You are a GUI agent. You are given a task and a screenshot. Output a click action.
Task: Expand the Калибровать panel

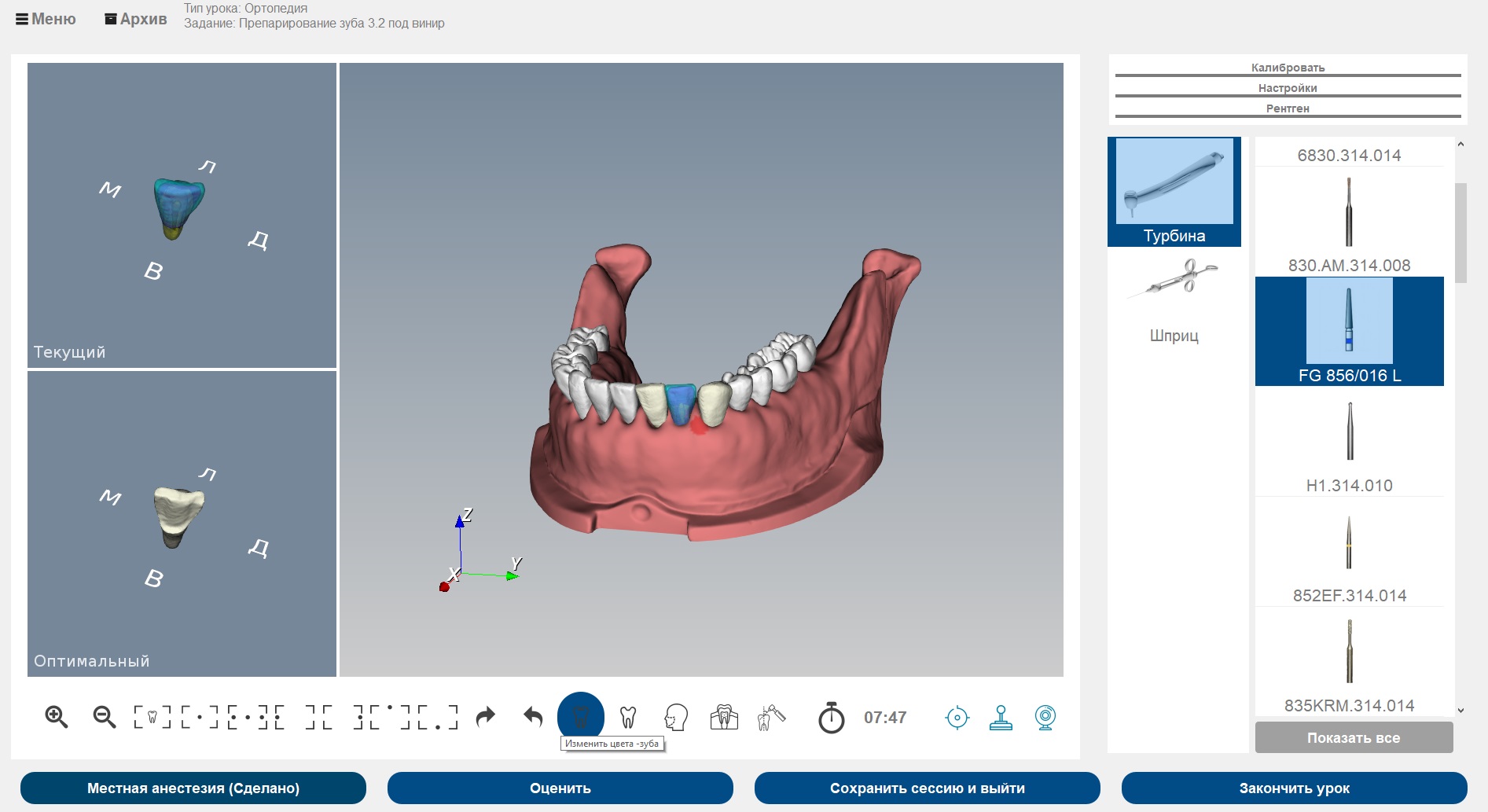coord(1288,68)
